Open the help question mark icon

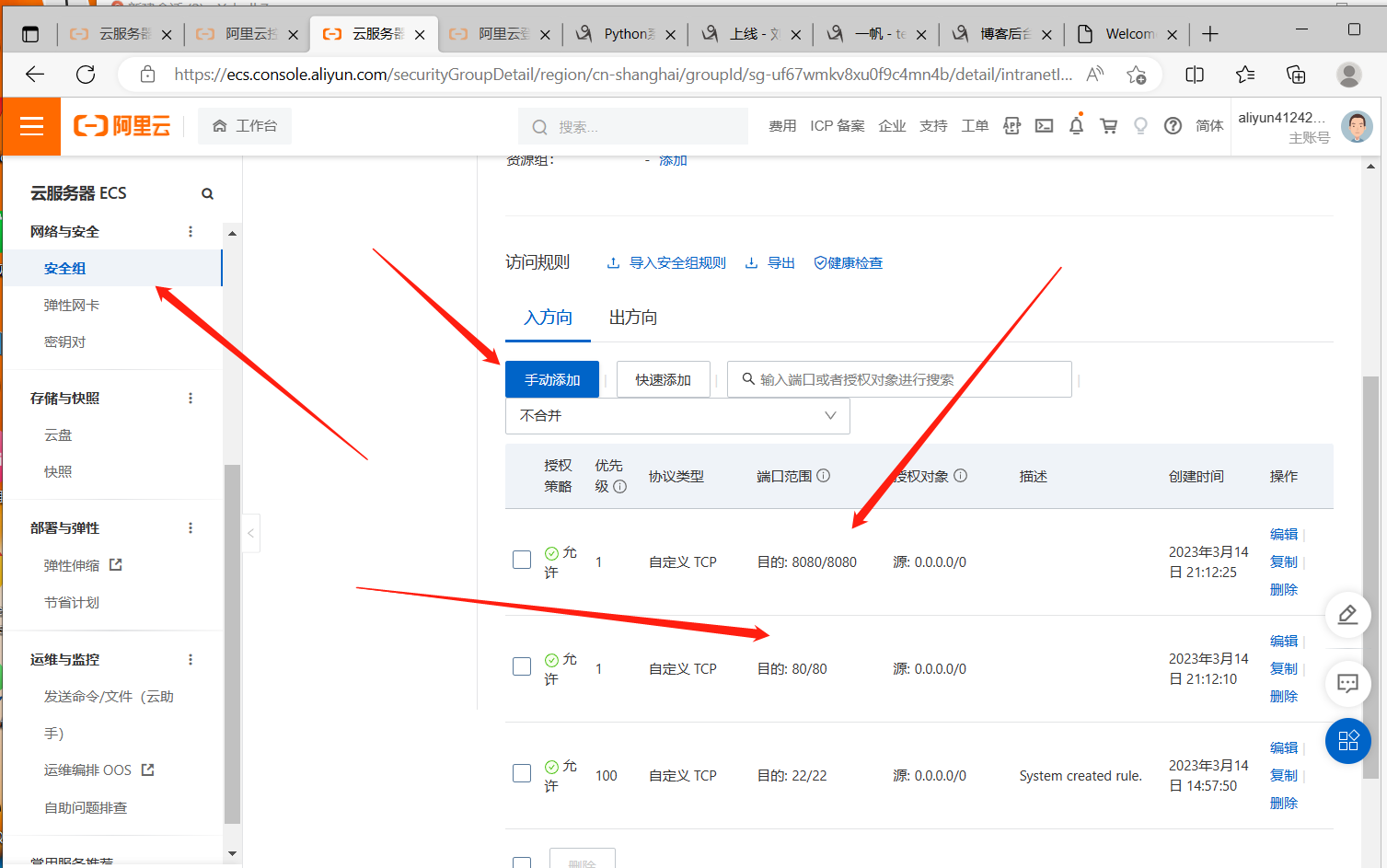click(1173, 126)
